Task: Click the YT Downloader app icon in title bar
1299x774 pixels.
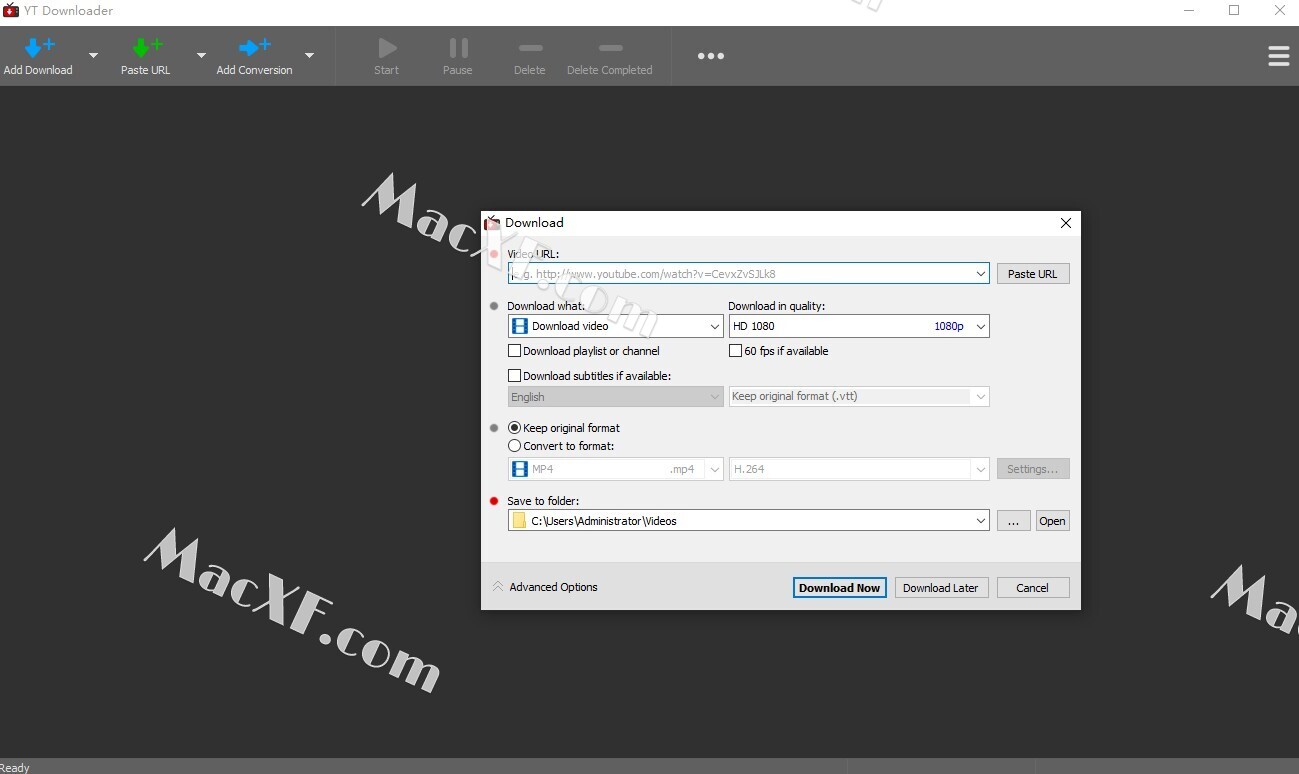Action: coord(11,11)
